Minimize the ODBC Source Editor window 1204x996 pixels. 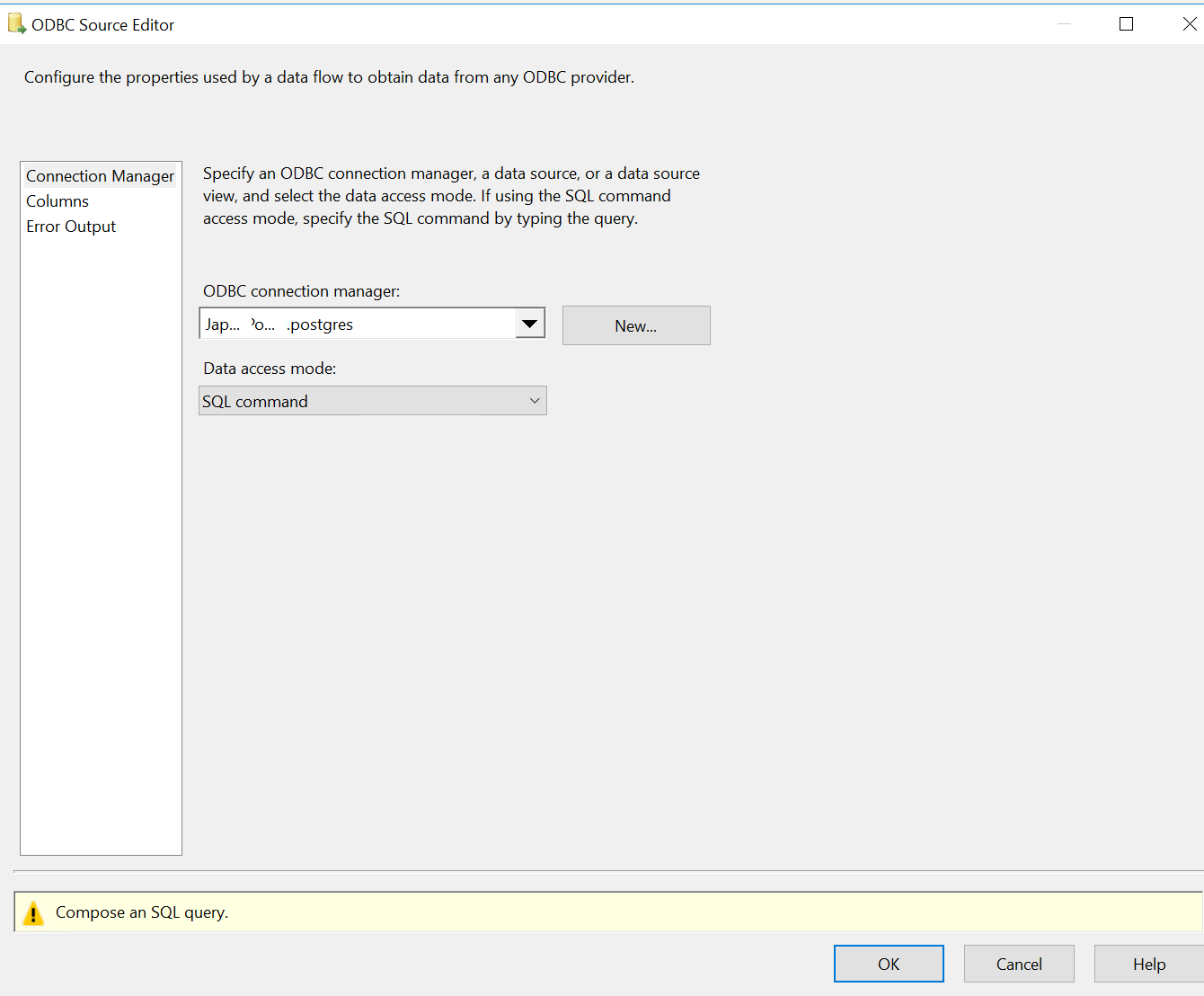[x=1064, y=24]
